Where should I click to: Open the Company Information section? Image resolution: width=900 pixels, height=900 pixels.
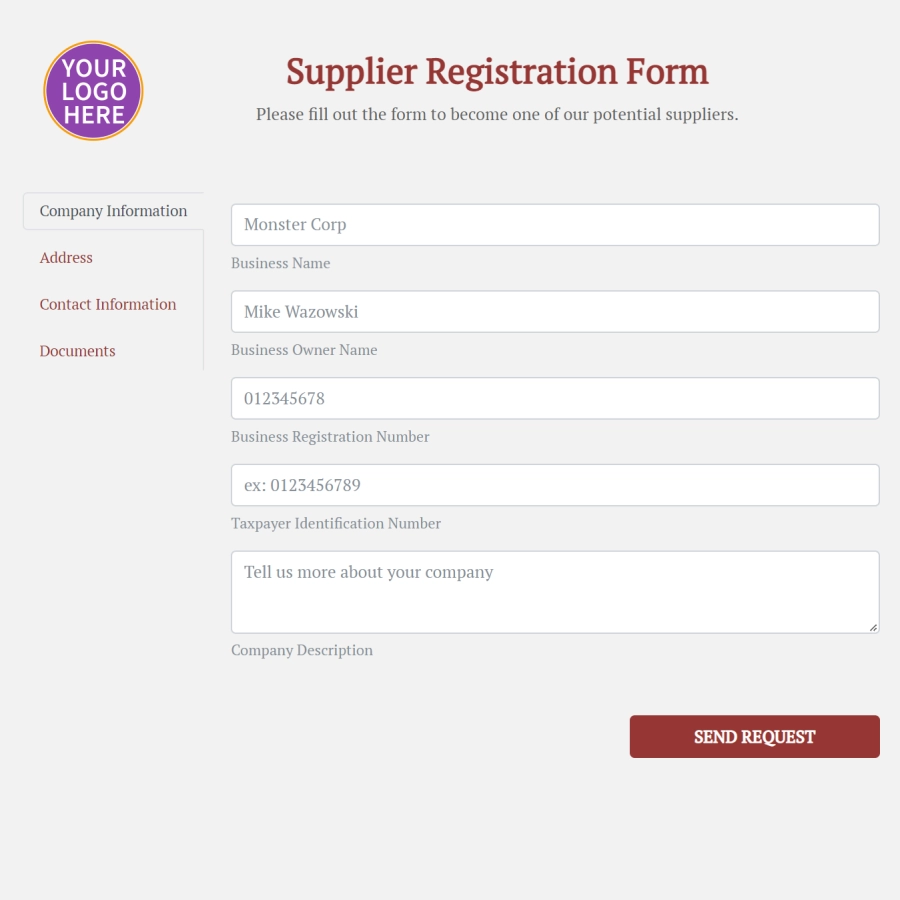(x=113, y=211)
